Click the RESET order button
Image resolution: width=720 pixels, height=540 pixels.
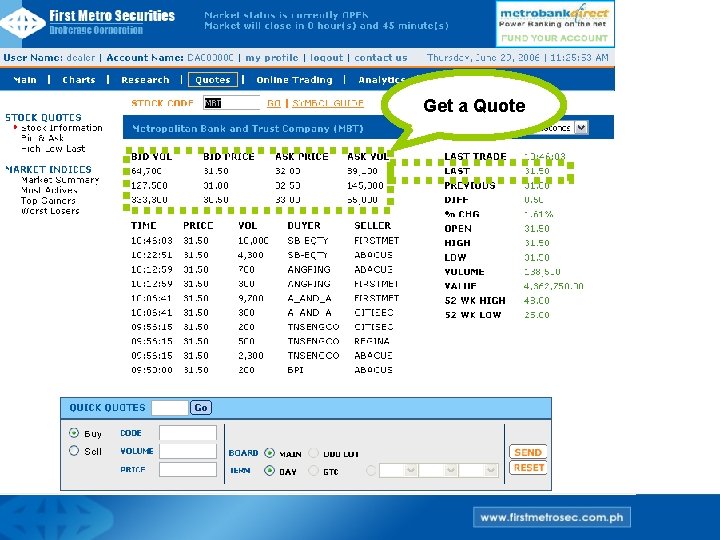click(x=528, y=468)
